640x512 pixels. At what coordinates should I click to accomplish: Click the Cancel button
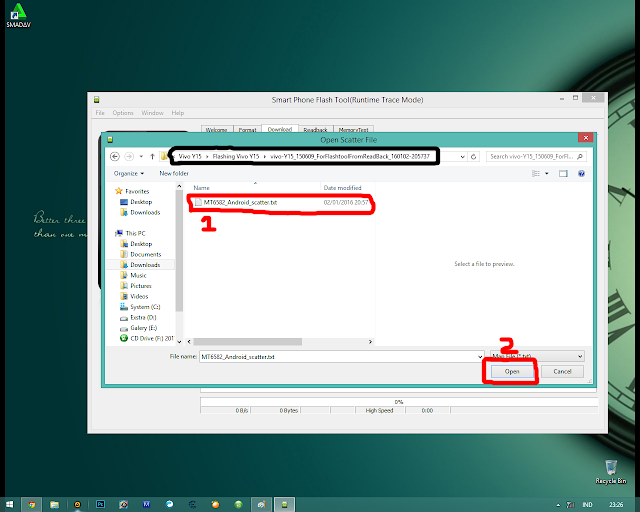562,371
